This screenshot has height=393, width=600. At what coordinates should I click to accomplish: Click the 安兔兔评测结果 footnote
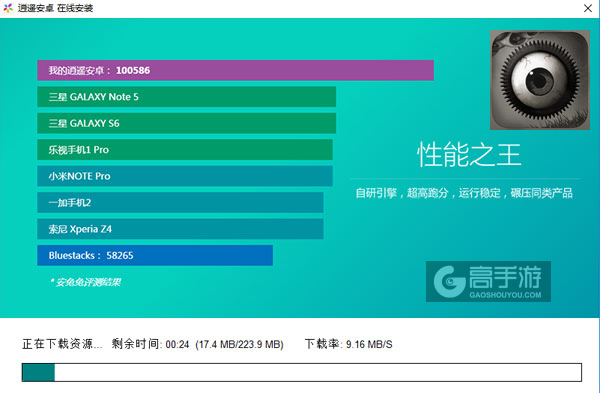pyautogui.click(x=85, y=282)
